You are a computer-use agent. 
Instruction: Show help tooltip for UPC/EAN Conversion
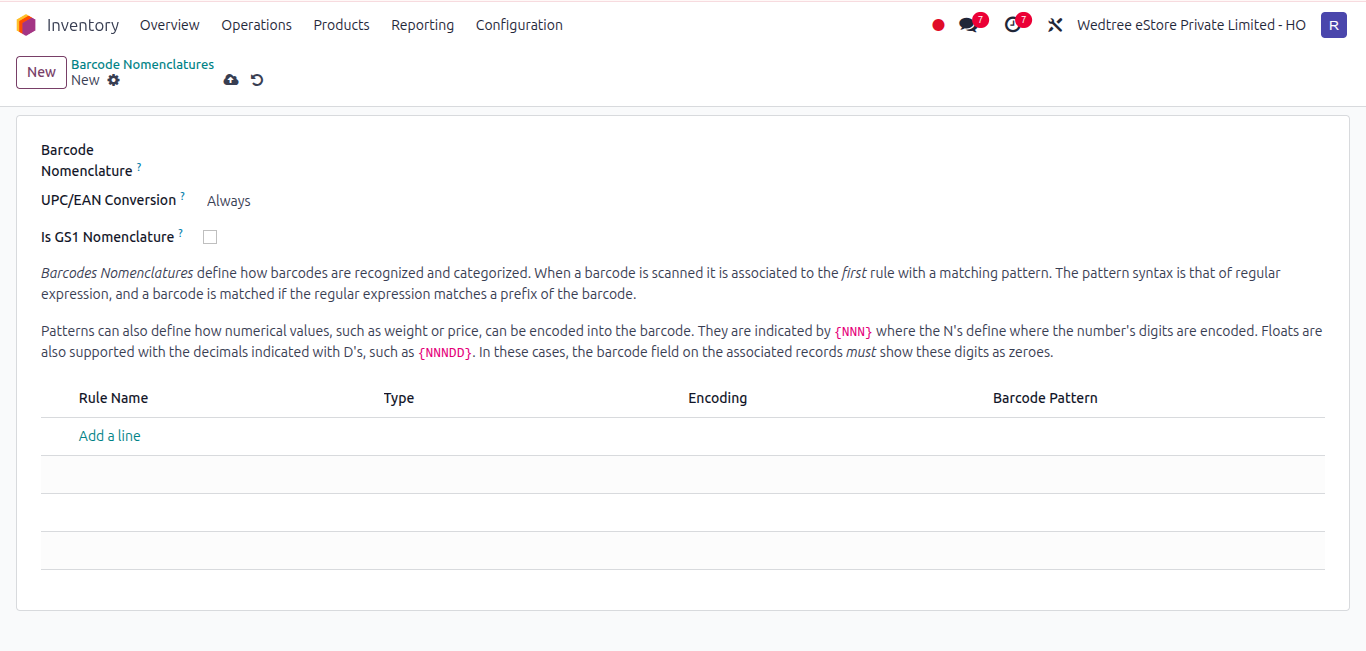tap(183, 196)
